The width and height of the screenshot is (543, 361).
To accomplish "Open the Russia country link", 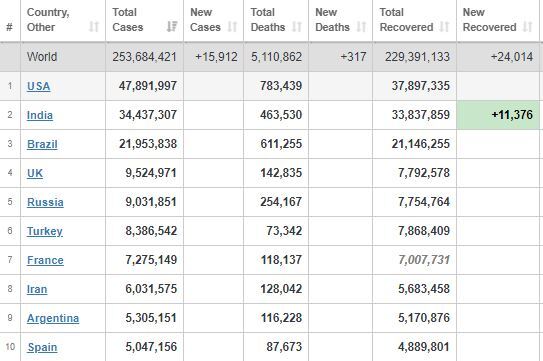I will (x=45, y=202).
